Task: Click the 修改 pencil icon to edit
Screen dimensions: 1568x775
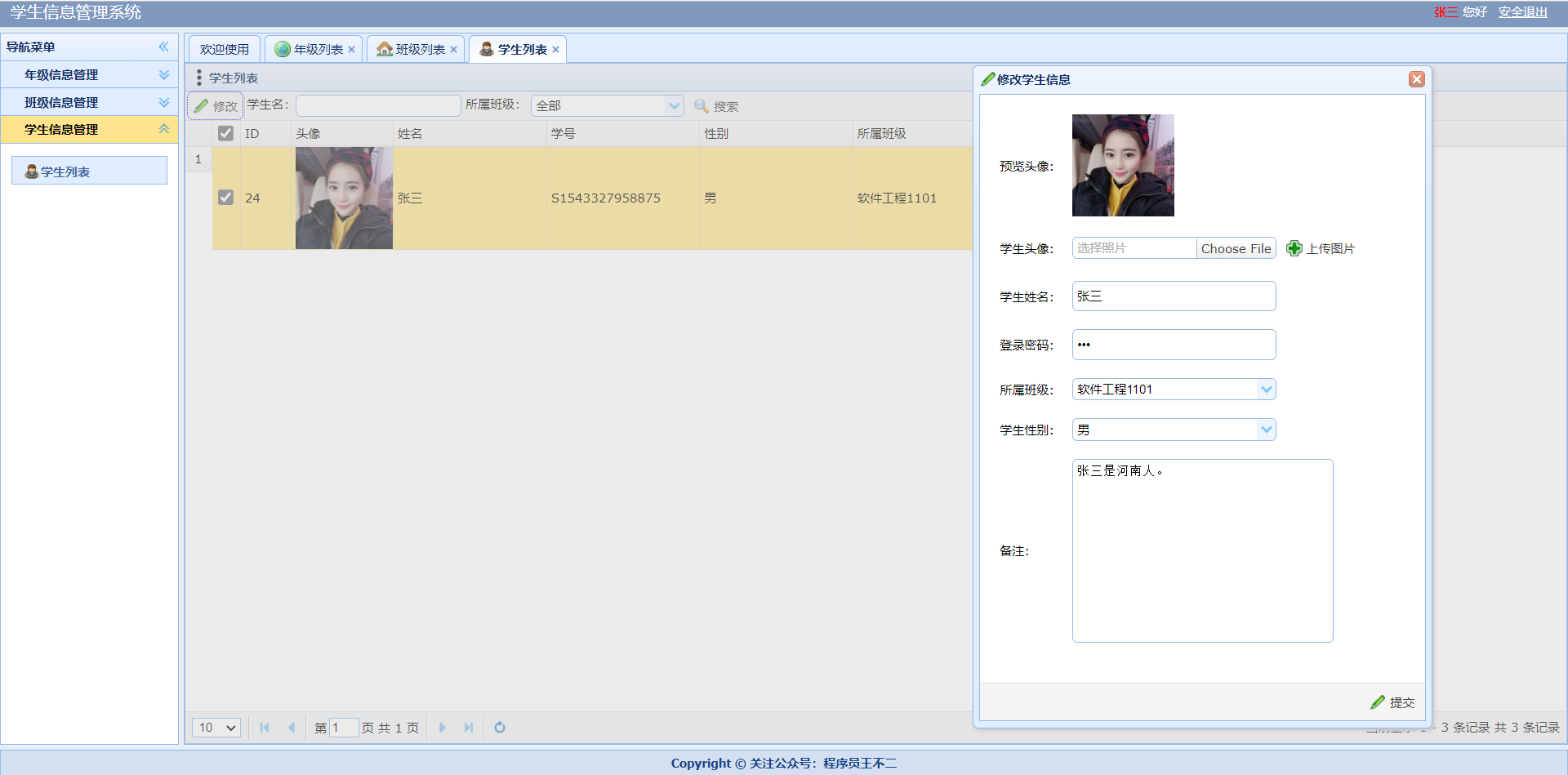Action: point(203,105)
